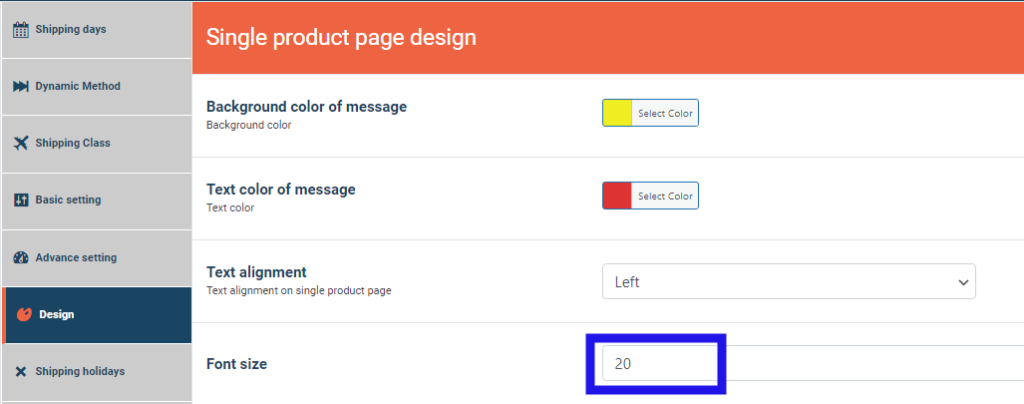Select the Advance setting tab
This screenshot has width=1024, height=404.
75,258
